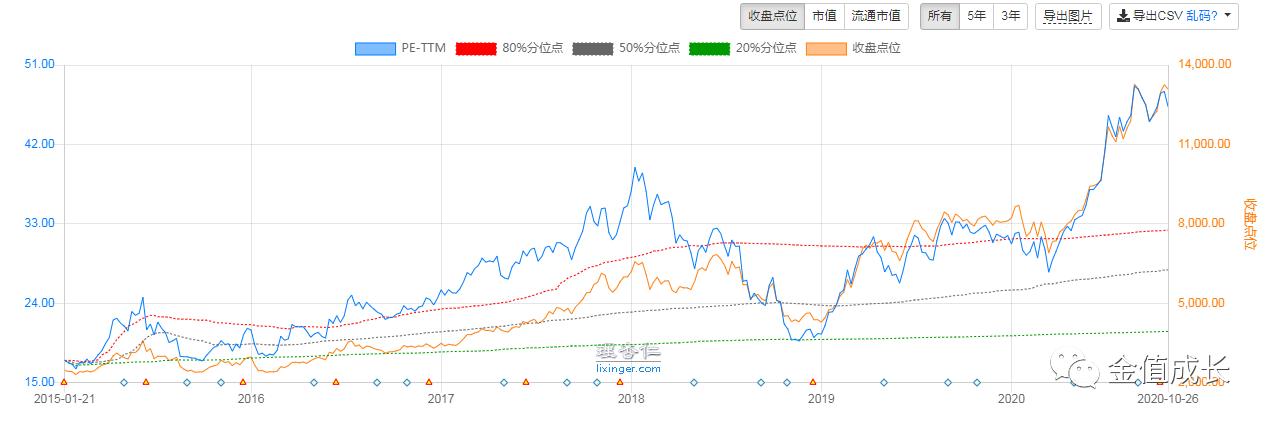Image resolution: width=1272 pixels, height=426 pixels.
Task: Click the 2015-01-21 start date label
Action: tap(64, 399)
